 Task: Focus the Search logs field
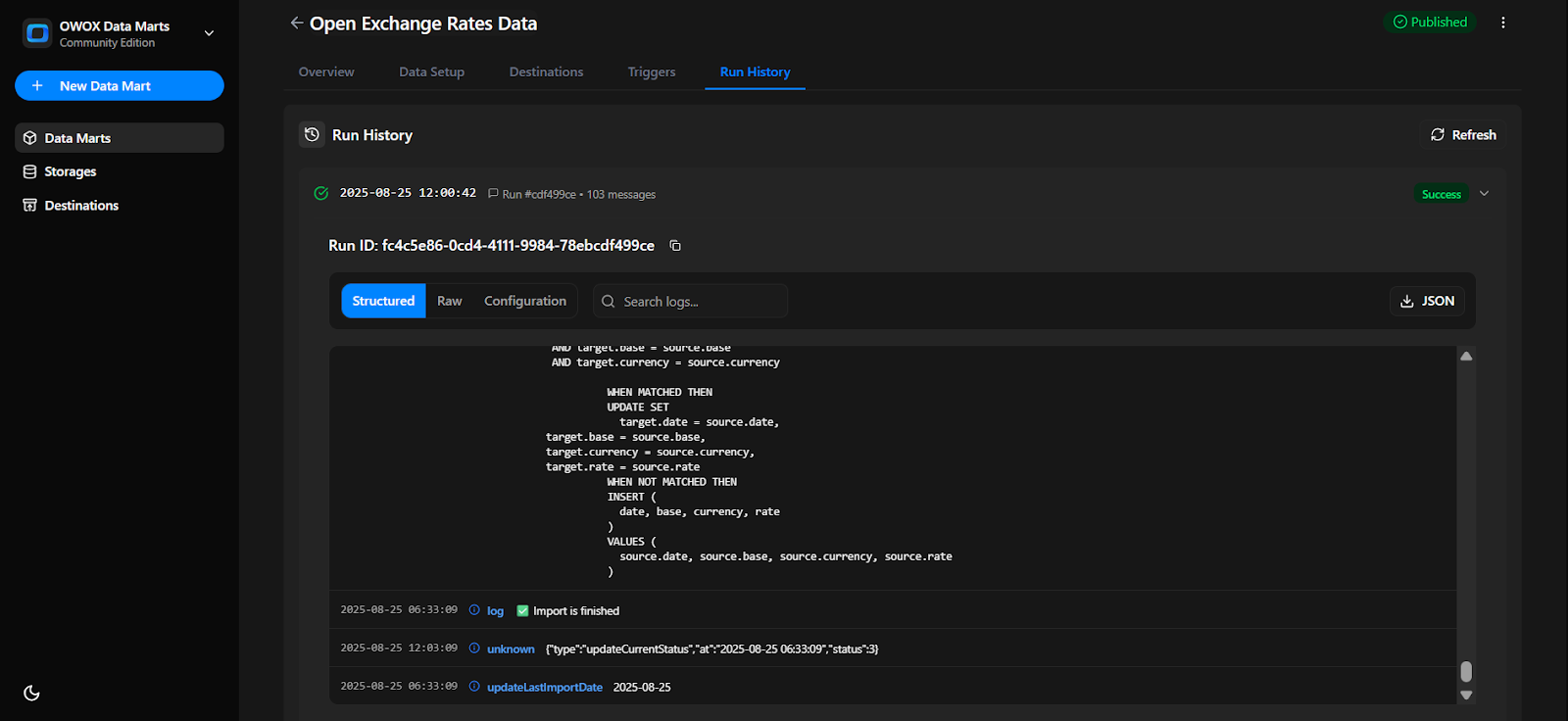tap(690, 301)
